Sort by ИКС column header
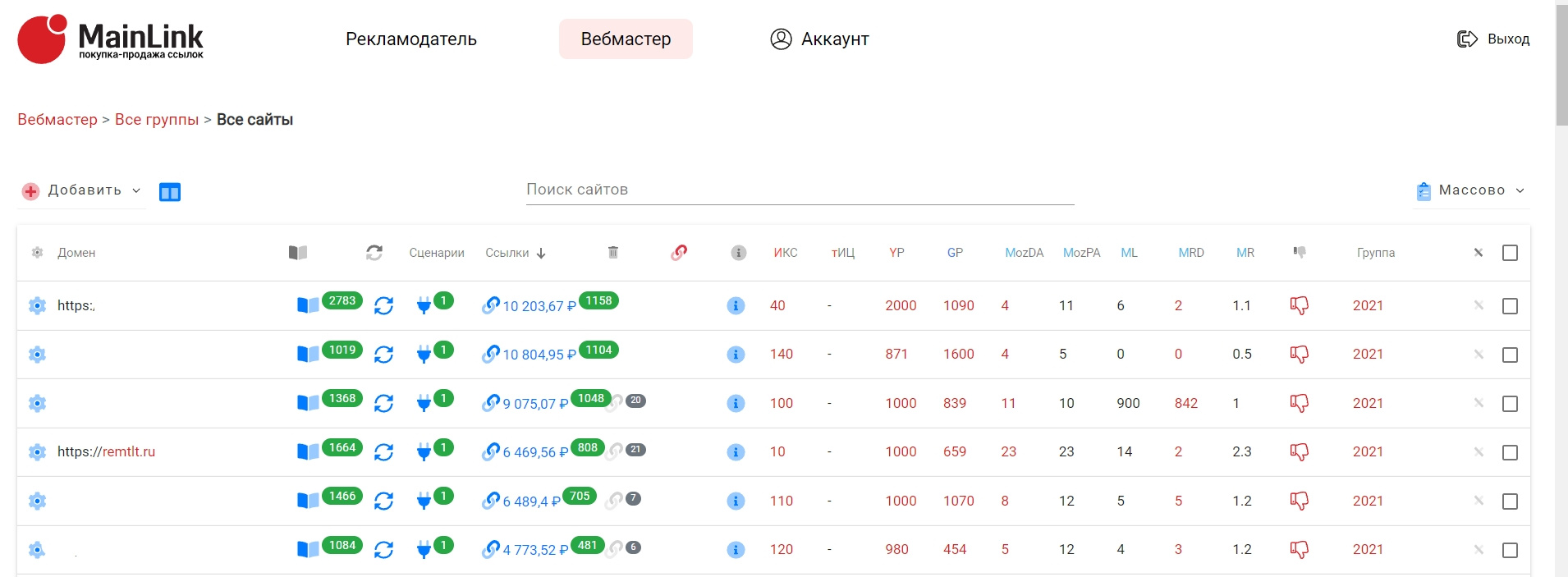This screenshot has width=1568, height=577. tap(785, 253)
